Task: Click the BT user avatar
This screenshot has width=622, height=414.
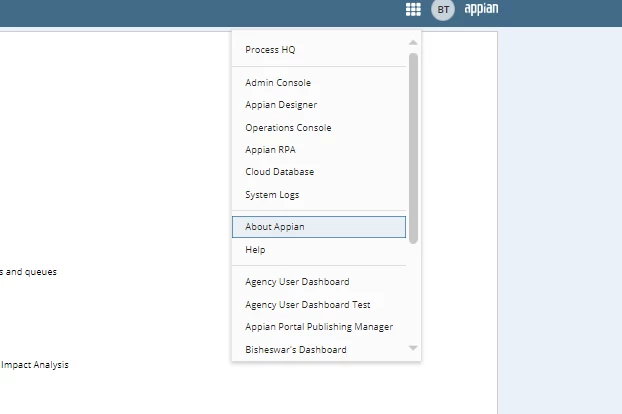Action: (x=443, y=9)
